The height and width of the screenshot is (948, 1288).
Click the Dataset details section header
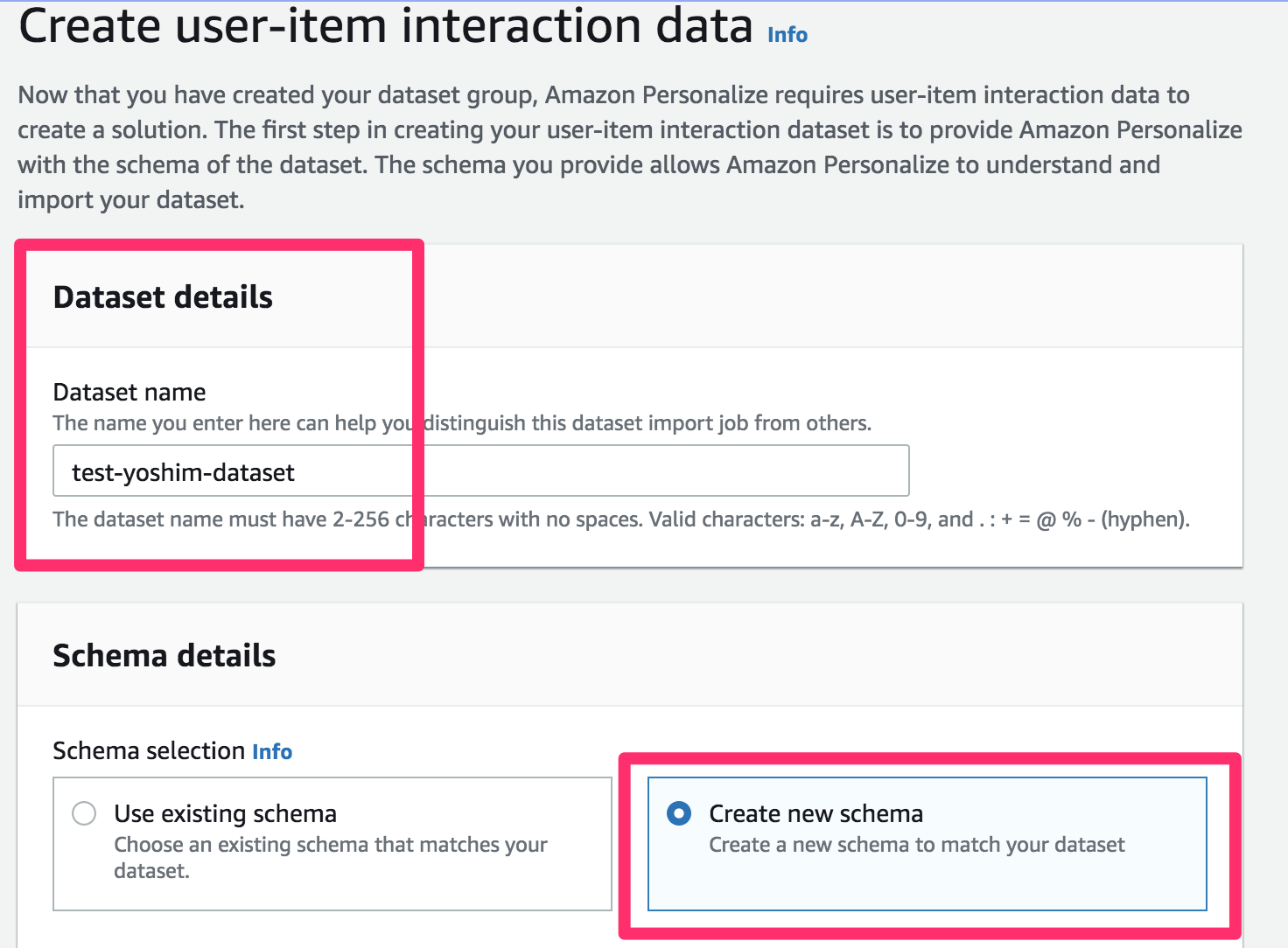click(x=163, y=296)
